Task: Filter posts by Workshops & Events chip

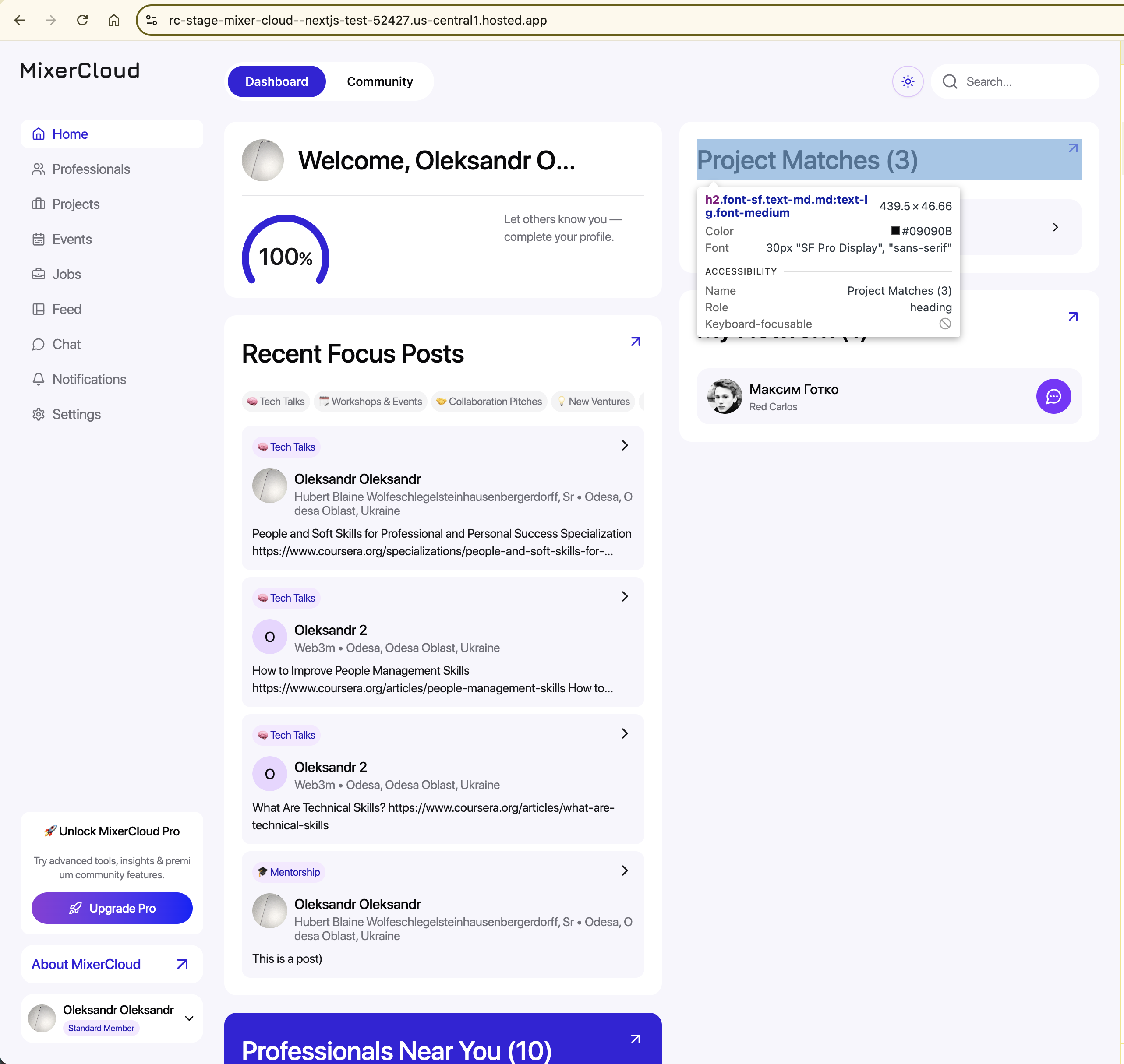Action: [370, 402]
